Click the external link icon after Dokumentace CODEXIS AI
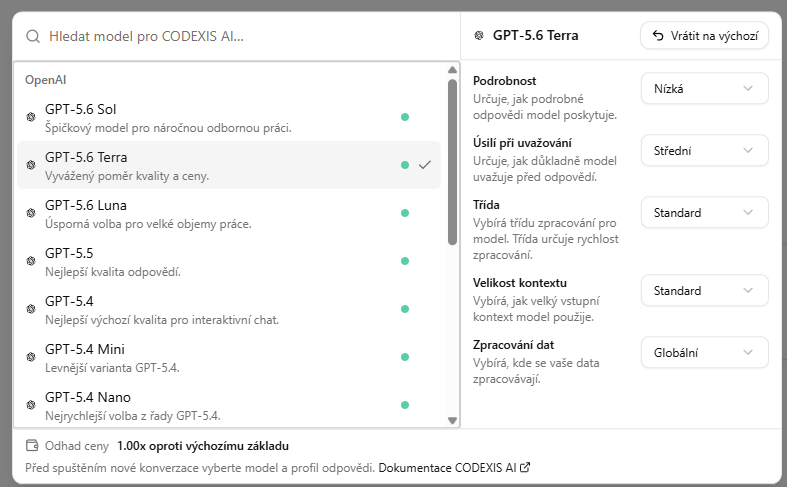The height and width of the screenshot is (487, 787). pos(525,467)
